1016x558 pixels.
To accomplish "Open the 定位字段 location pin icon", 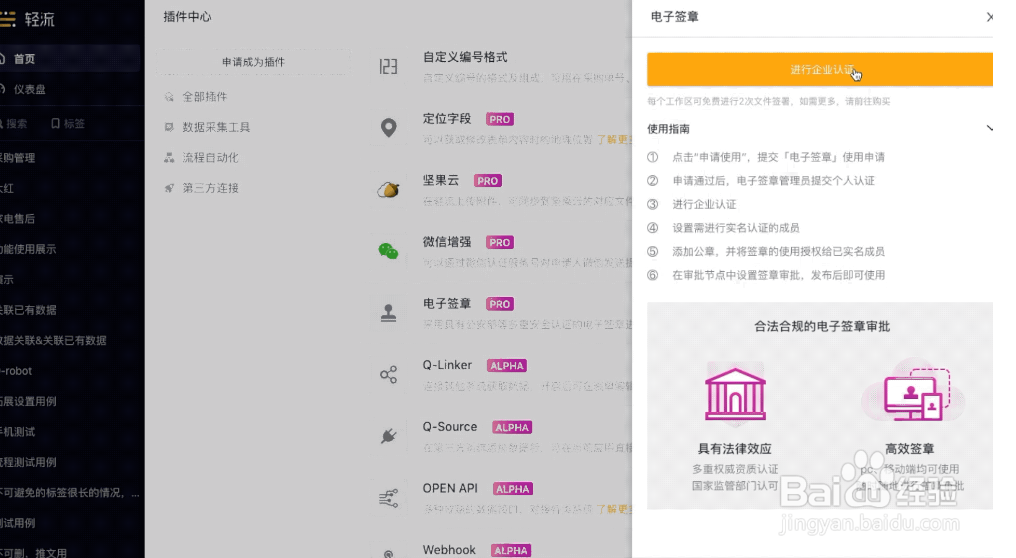I will click(x=388, y=128).
